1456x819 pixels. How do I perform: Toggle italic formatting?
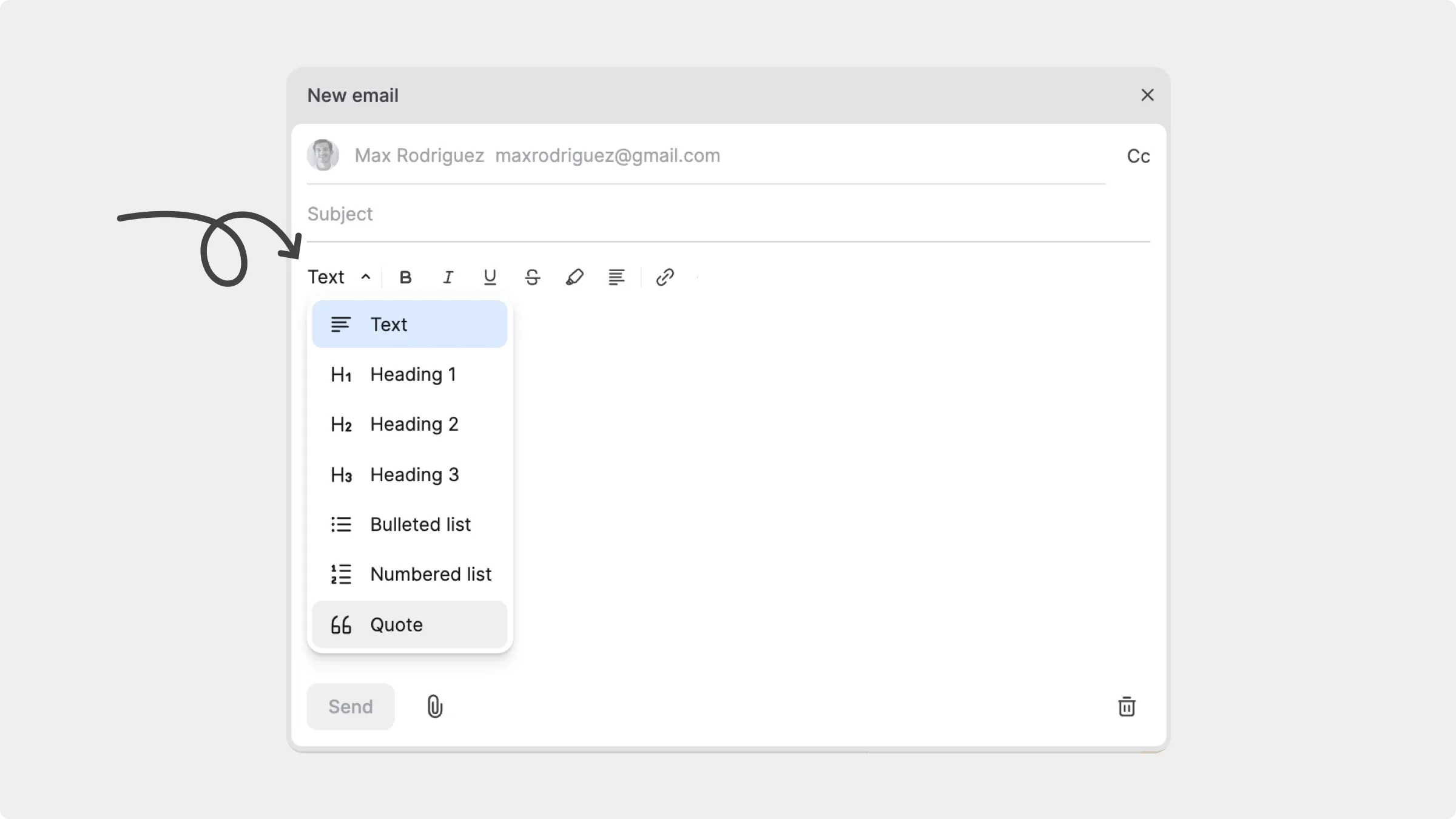click(x=448, y=277)
